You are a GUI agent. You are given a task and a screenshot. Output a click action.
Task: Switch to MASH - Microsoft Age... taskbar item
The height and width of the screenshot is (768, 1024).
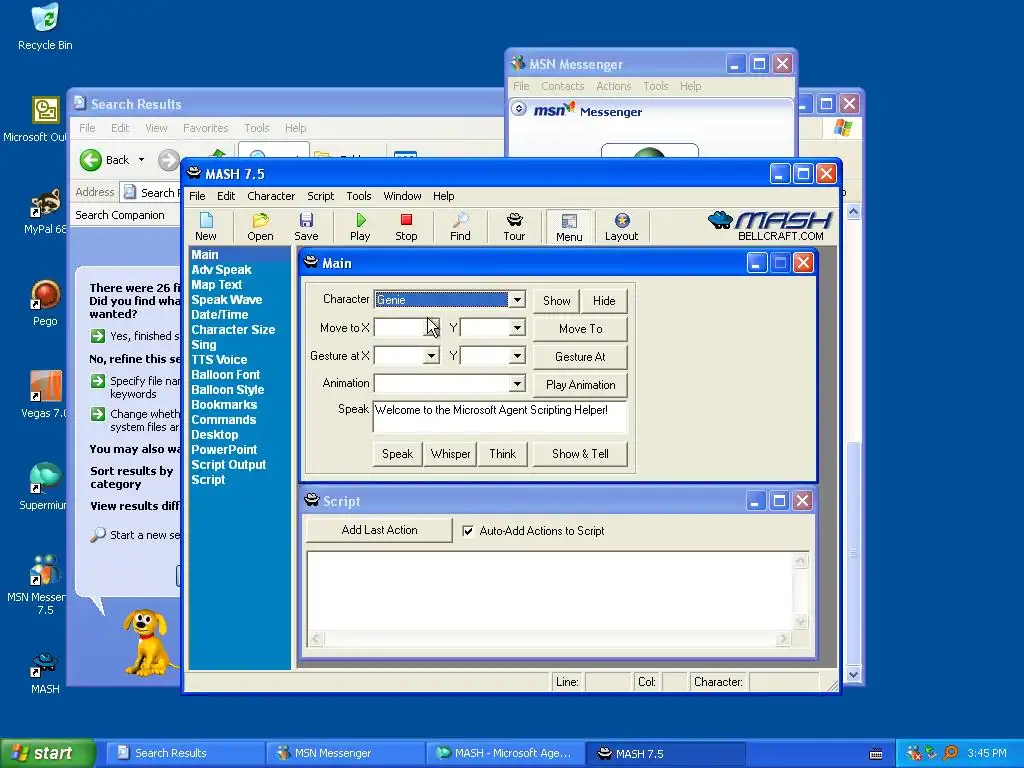click(504, 753)
